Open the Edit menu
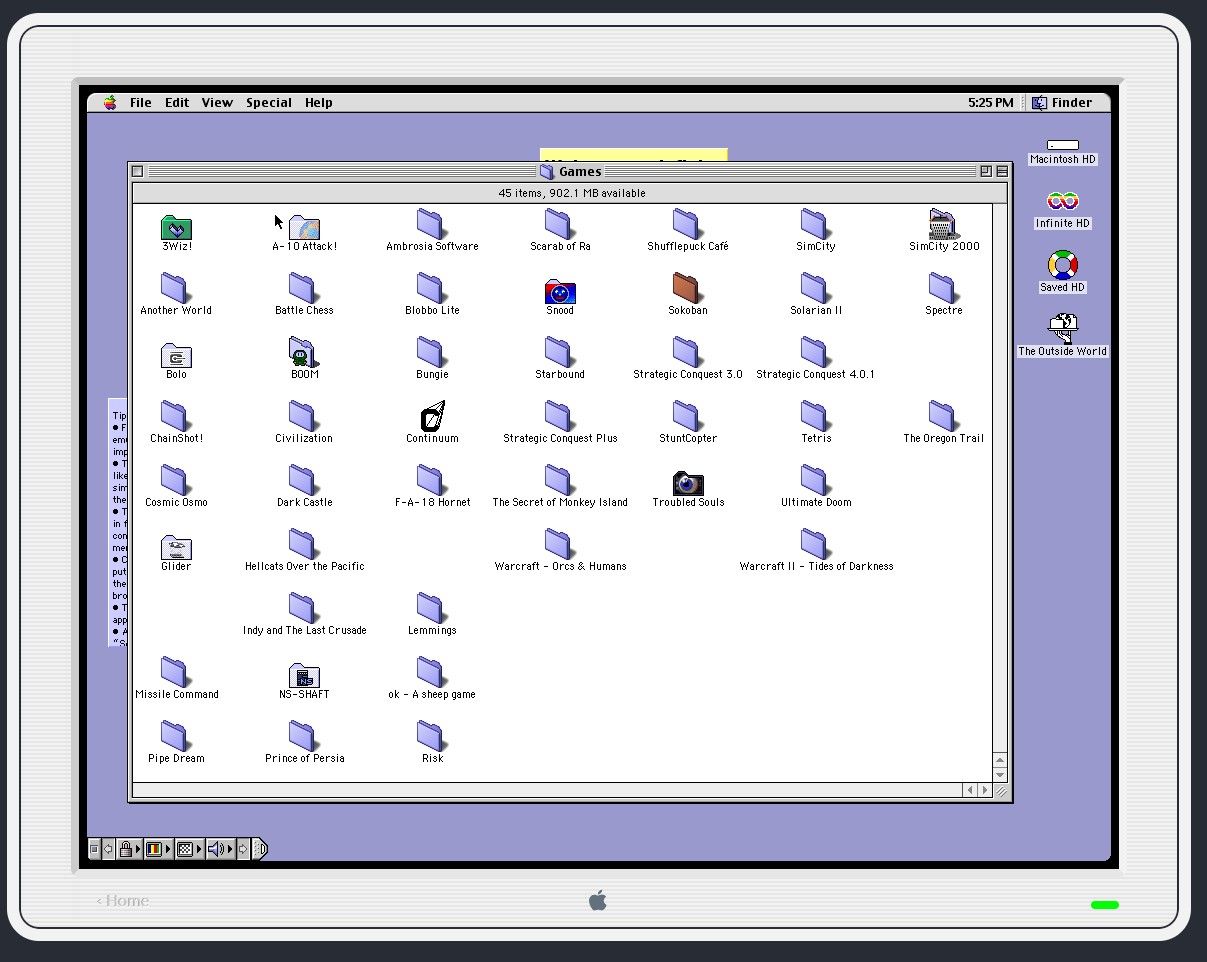This screenshot has height=962, width=1207. 177,102
